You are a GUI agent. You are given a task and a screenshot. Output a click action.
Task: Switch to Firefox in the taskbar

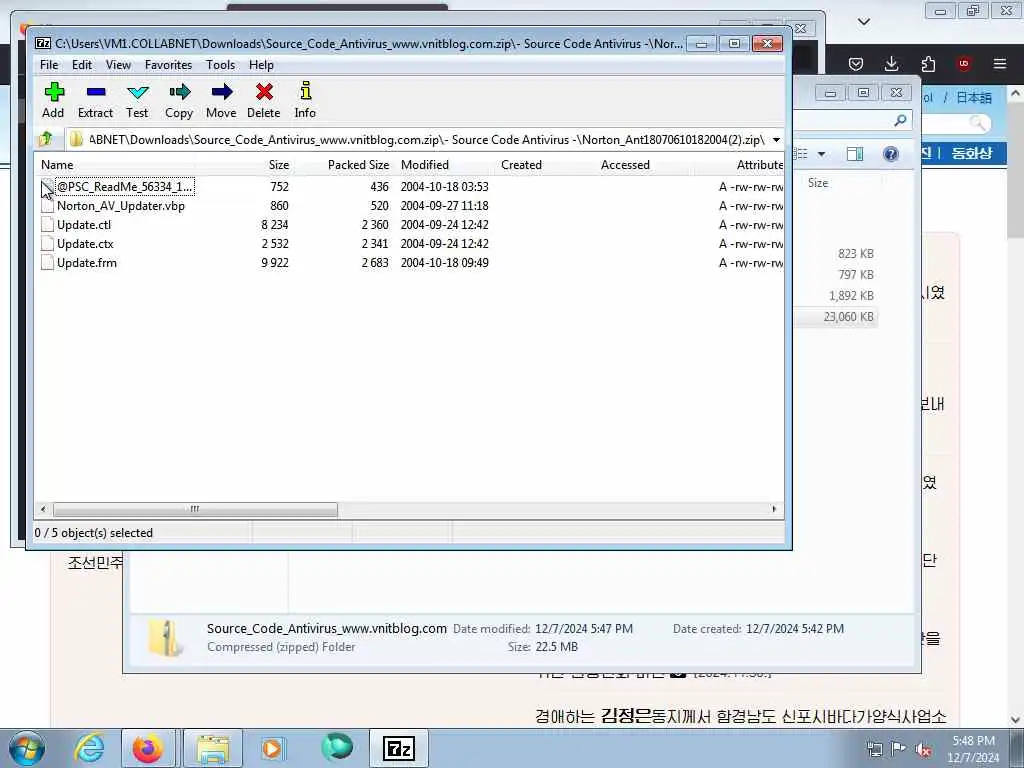click(148, 748)
